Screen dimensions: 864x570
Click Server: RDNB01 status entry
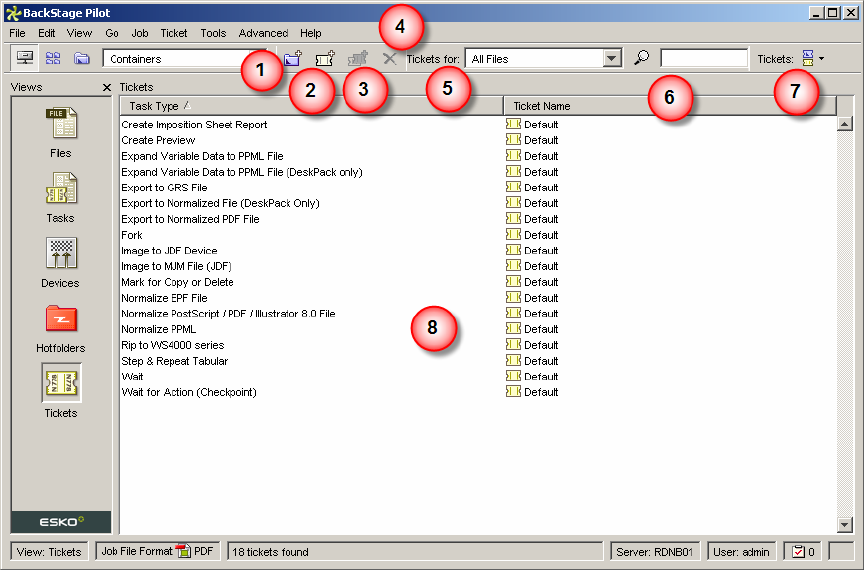[655, 552]
